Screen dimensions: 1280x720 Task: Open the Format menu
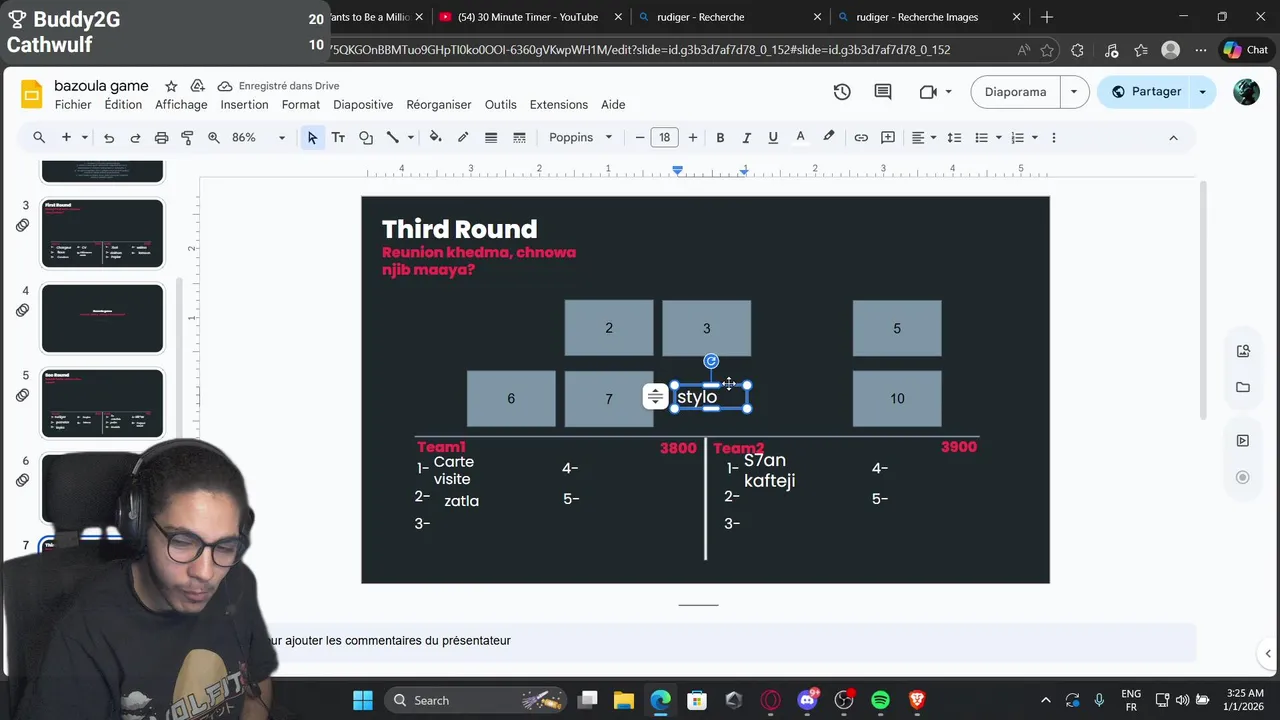301,105
